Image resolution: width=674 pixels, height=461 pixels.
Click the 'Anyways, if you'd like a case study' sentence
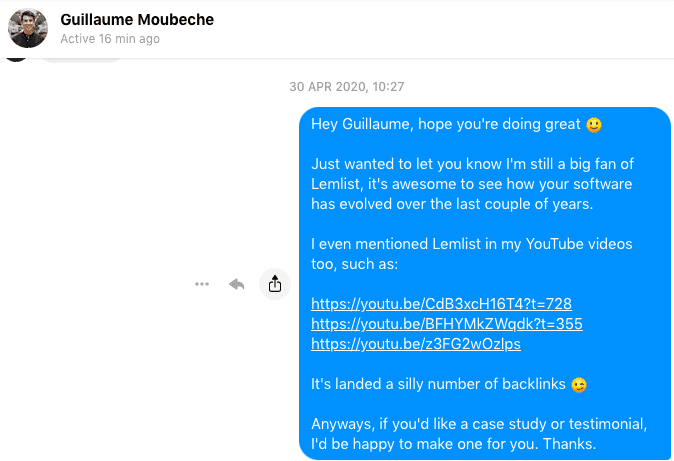pos(479,434)
